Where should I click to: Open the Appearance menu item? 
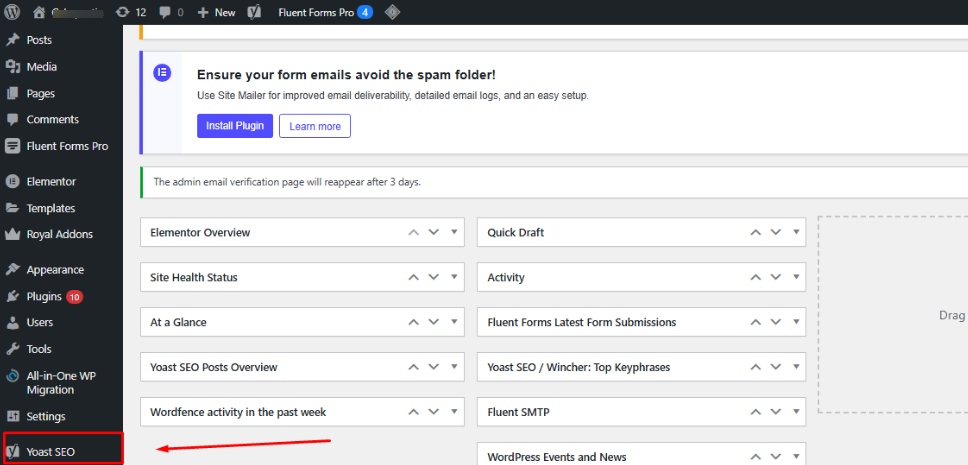click(x=55, y=270)
